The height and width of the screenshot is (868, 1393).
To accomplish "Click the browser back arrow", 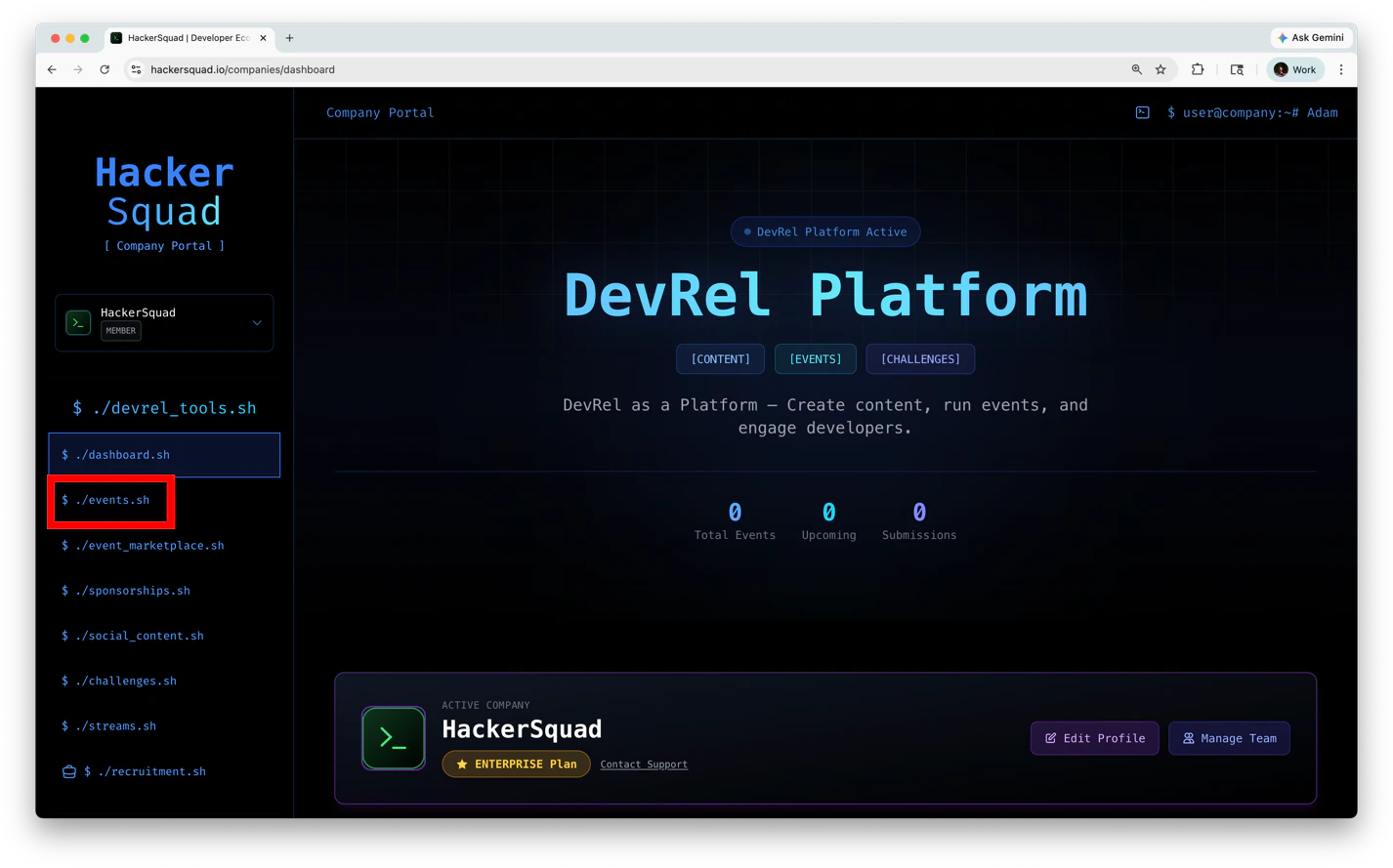I will [x=52, y=69].
